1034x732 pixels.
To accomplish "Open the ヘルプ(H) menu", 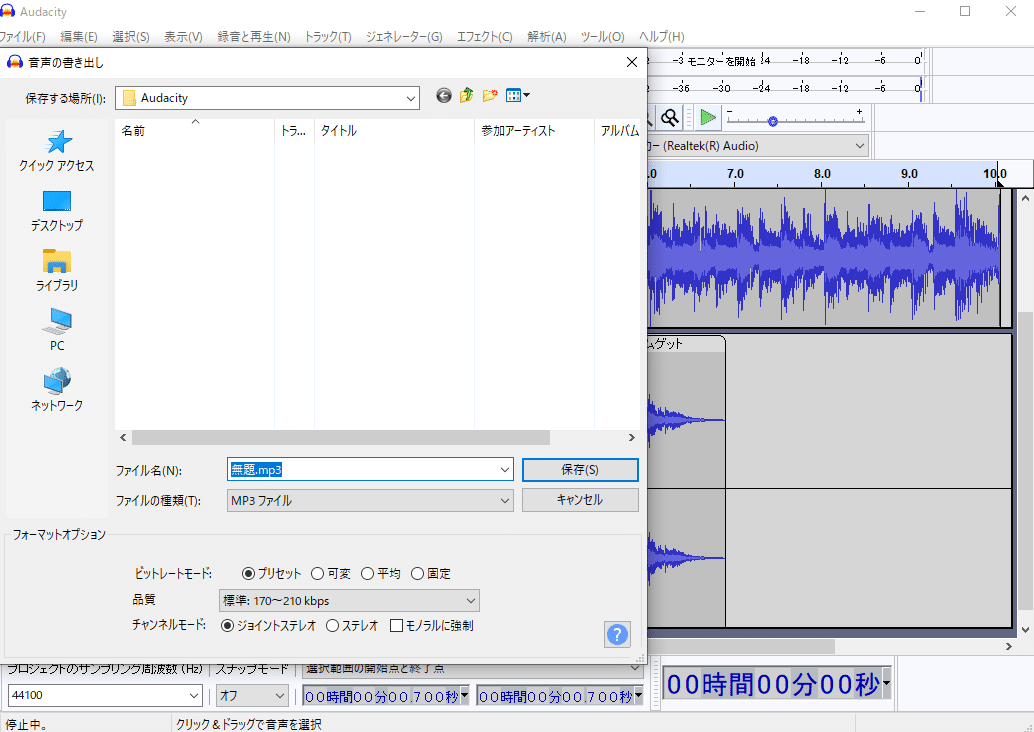I will tap(661, 37).
